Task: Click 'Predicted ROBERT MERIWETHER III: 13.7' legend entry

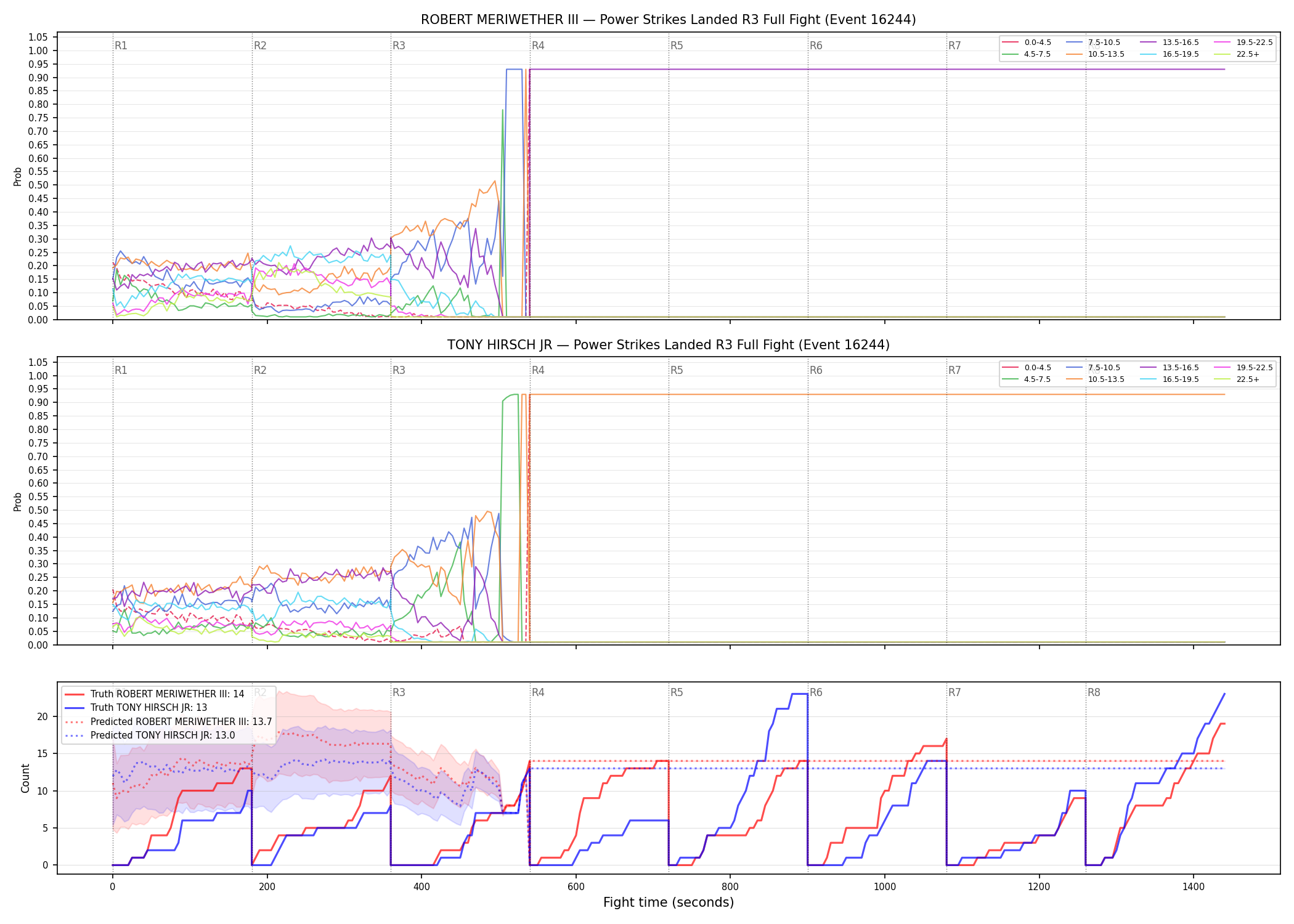Action: (x=168, y=721)
